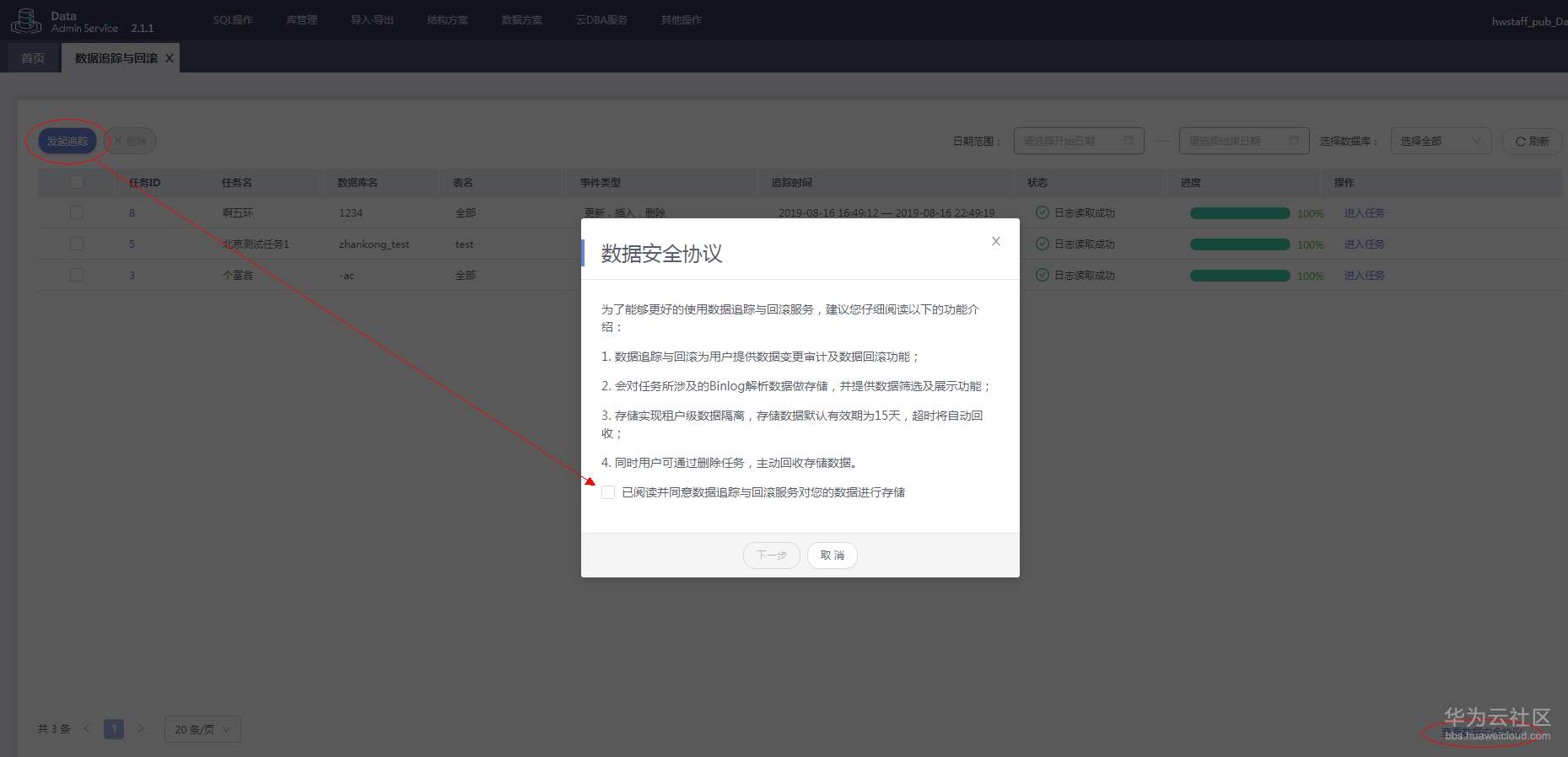Open the SQL操作 menu
This screenshot has width=1568, height=757.
[233, 20]
